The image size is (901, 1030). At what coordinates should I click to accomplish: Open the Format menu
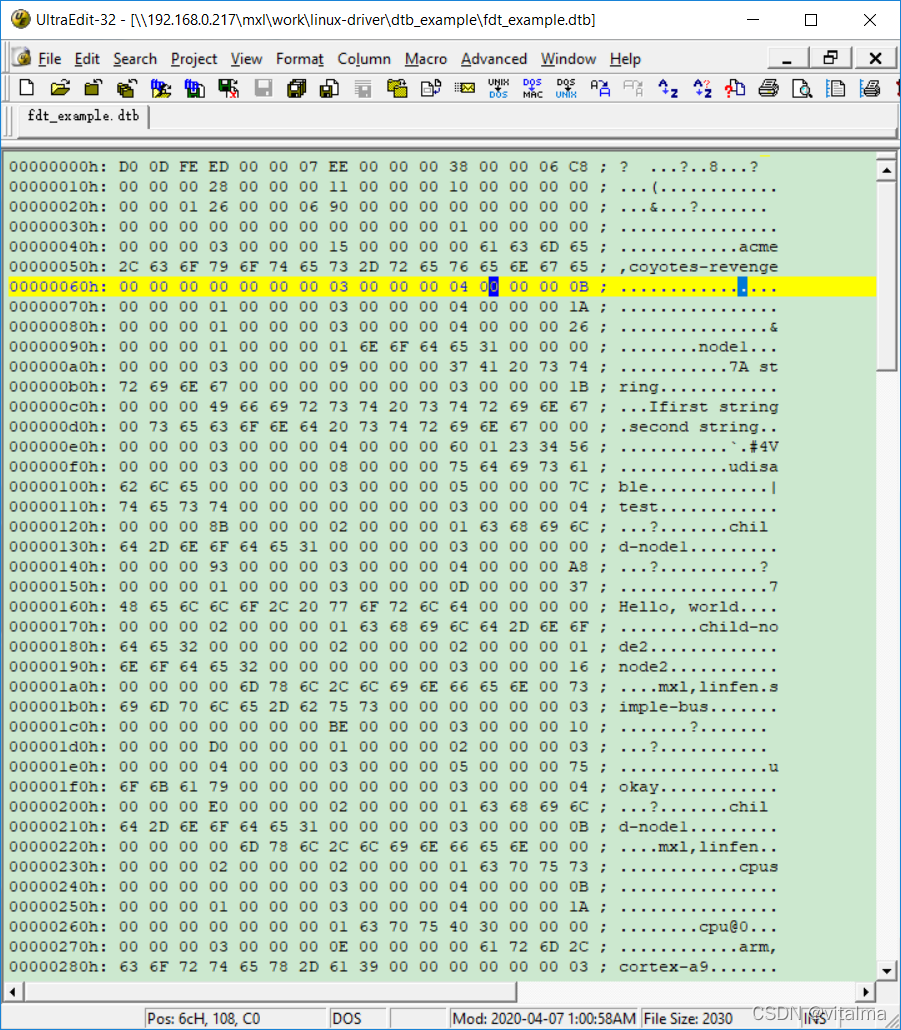click(x=299, y=59)
